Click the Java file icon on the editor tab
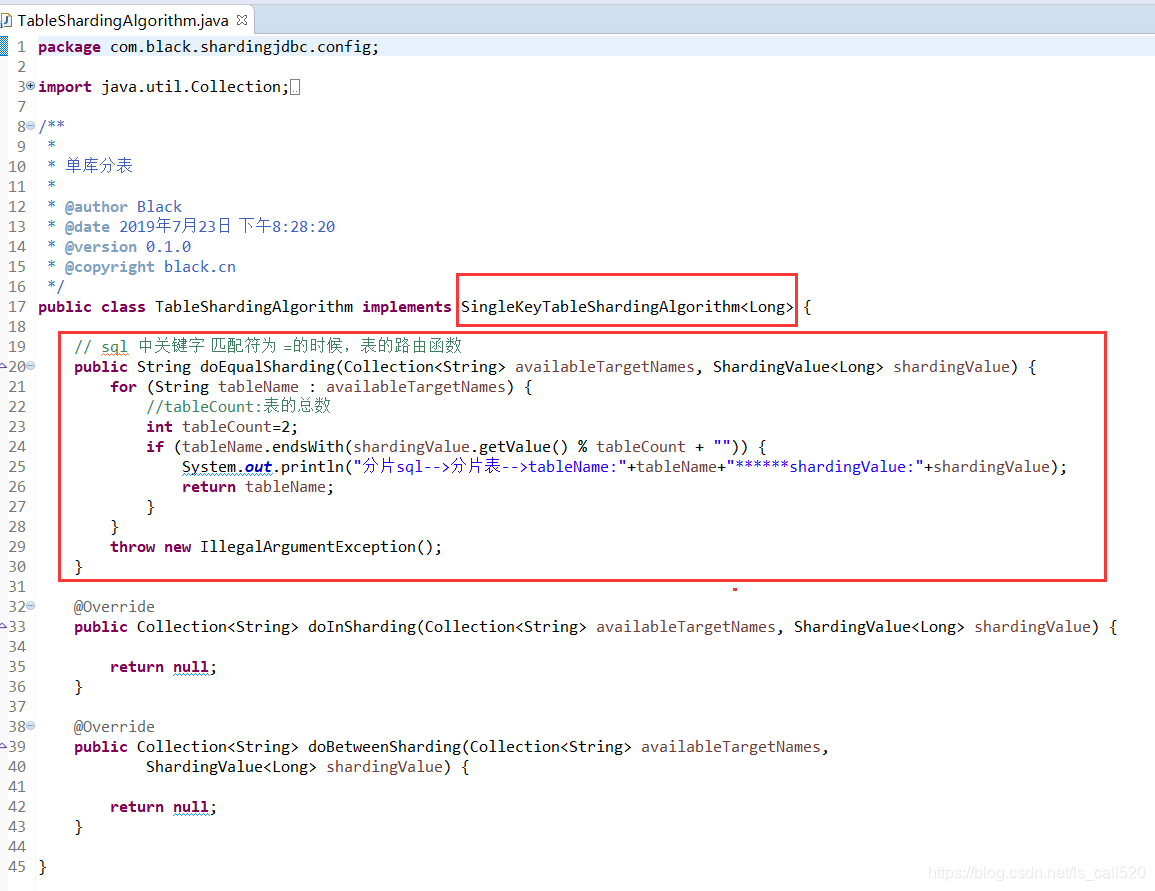1155x891 pixels. point(10,18)
